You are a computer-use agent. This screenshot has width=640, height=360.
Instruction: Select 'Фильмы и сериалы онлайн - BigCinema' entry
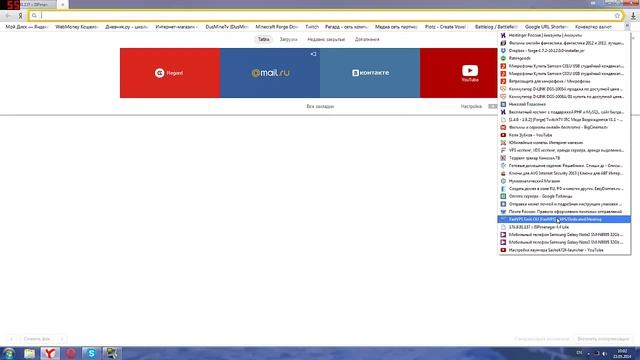564,127
